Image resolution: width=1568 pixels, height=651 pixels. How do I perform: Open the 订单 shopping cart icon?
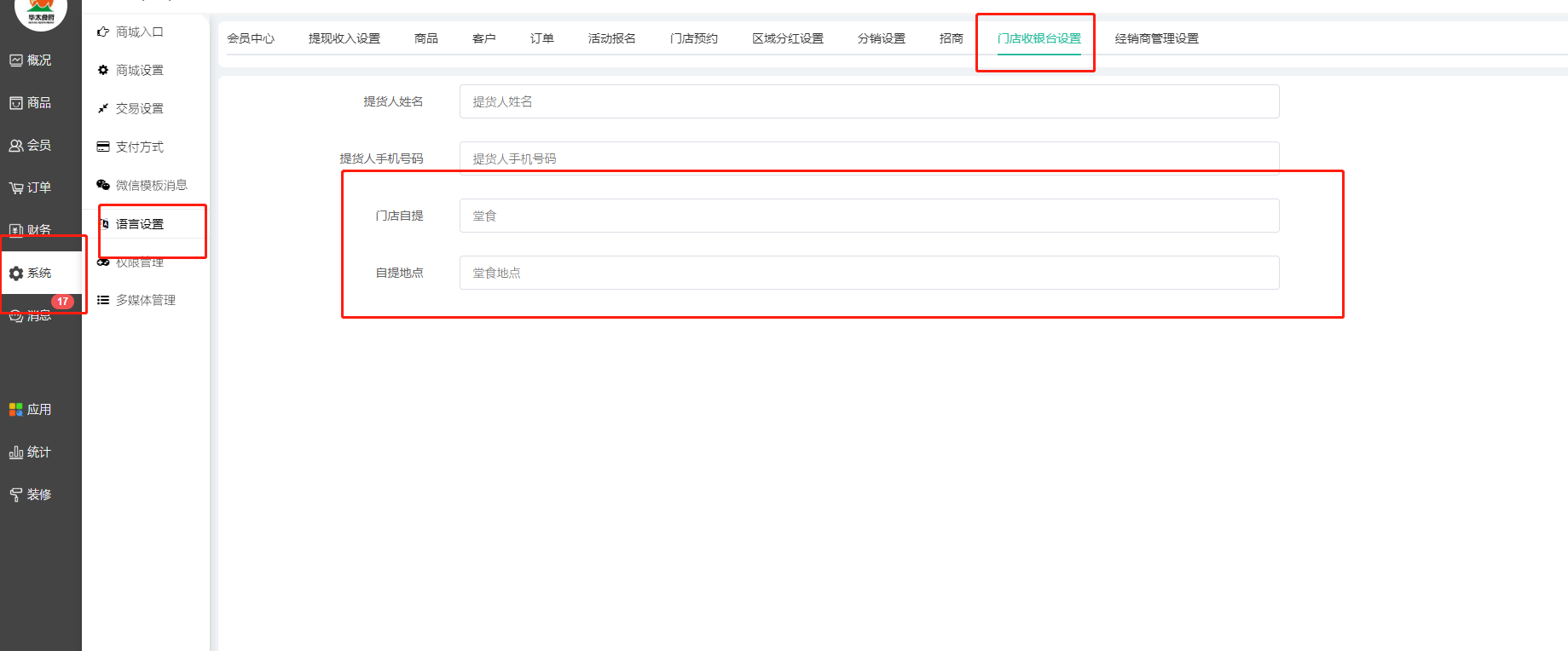click(16, 188)
